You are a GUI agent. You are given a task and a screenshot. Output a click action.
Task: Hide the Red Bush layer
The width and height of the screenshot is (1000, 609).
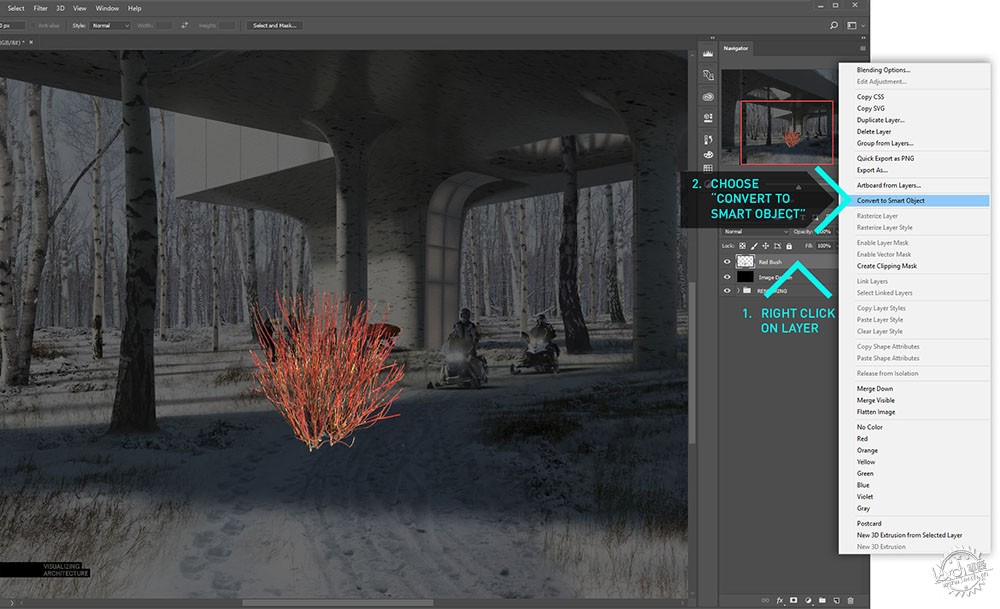[726, 261]
